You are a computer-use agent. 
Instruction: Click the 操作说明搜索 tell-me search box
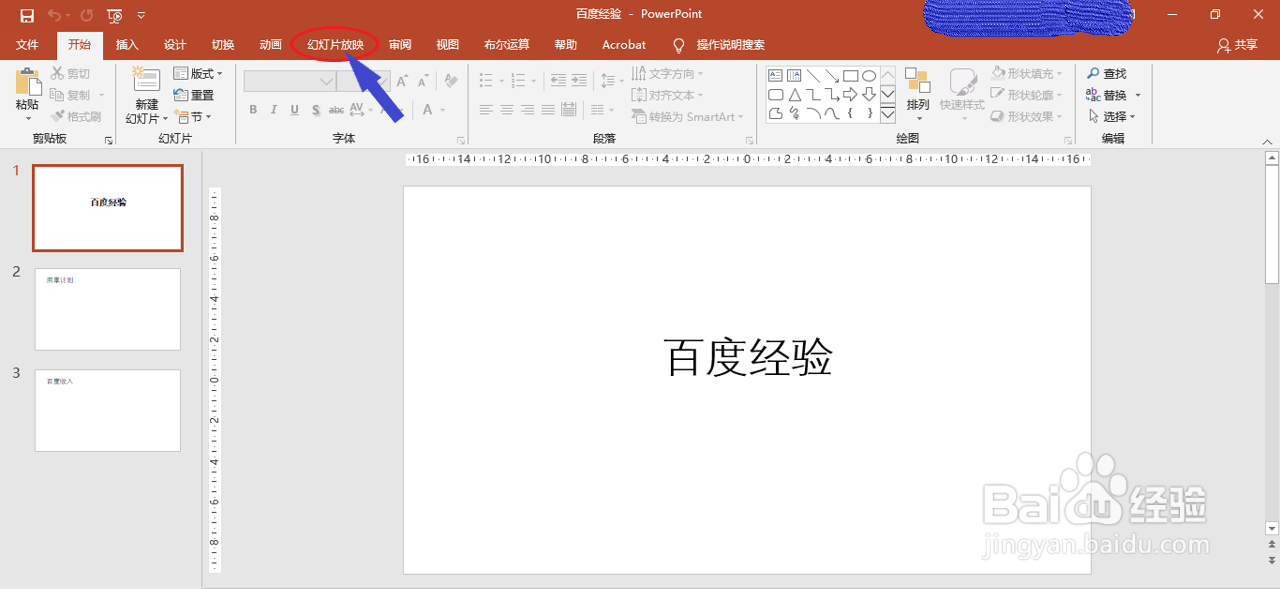[719, 45]
